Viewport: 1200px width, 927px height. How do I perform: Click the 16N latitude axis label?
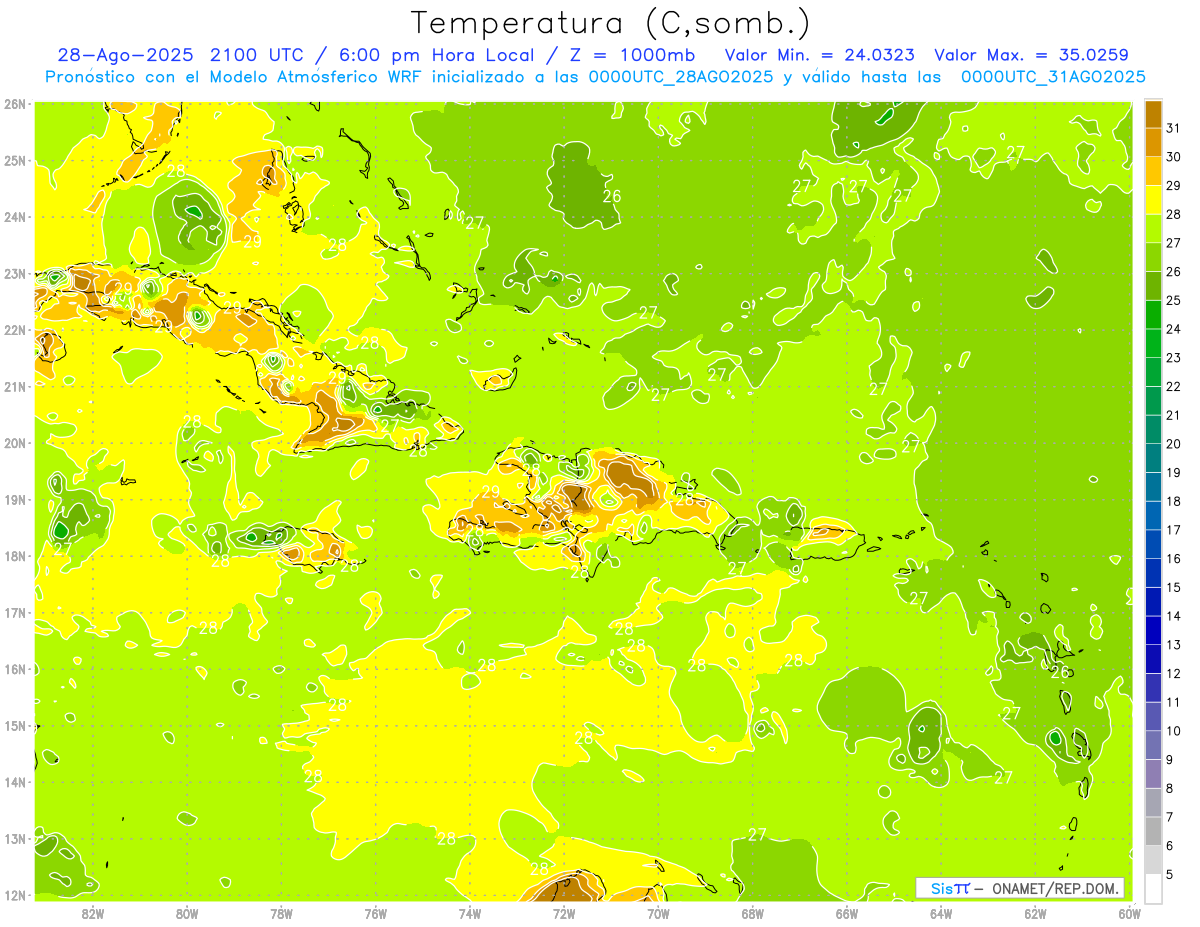point(15,669)
